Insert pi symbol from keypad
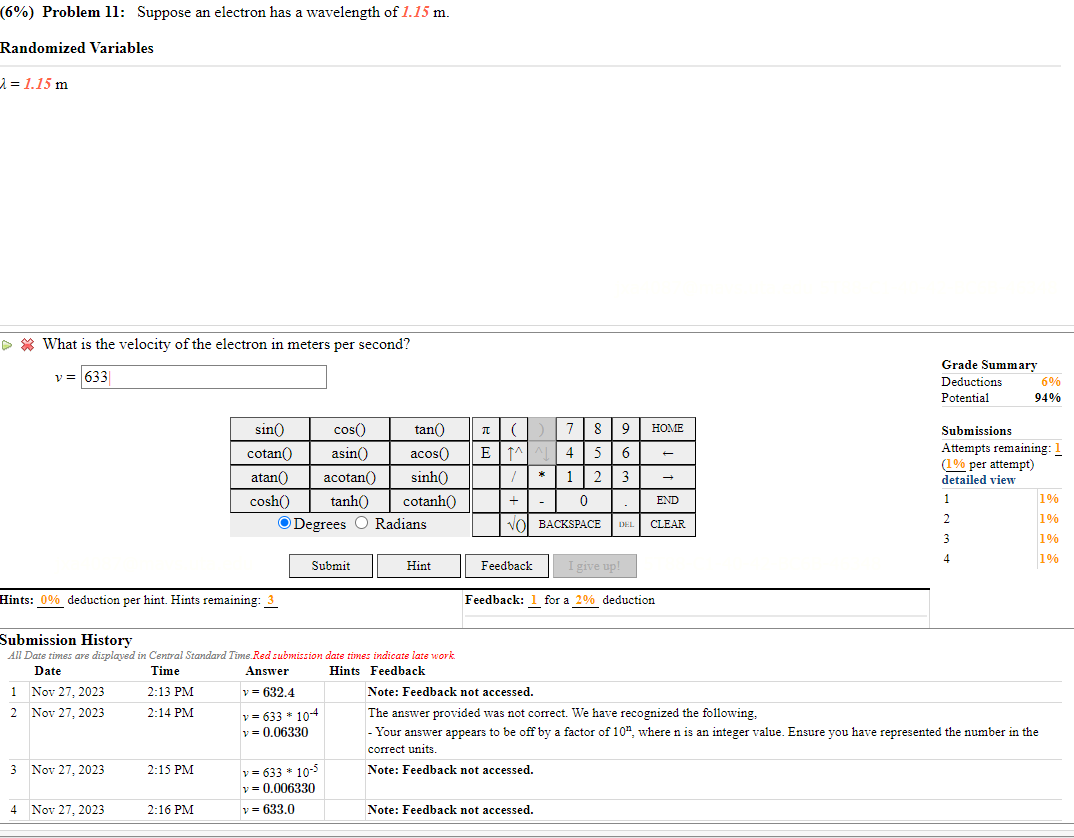The height and width of the screenshot is (838, 1074). [486, 429]
